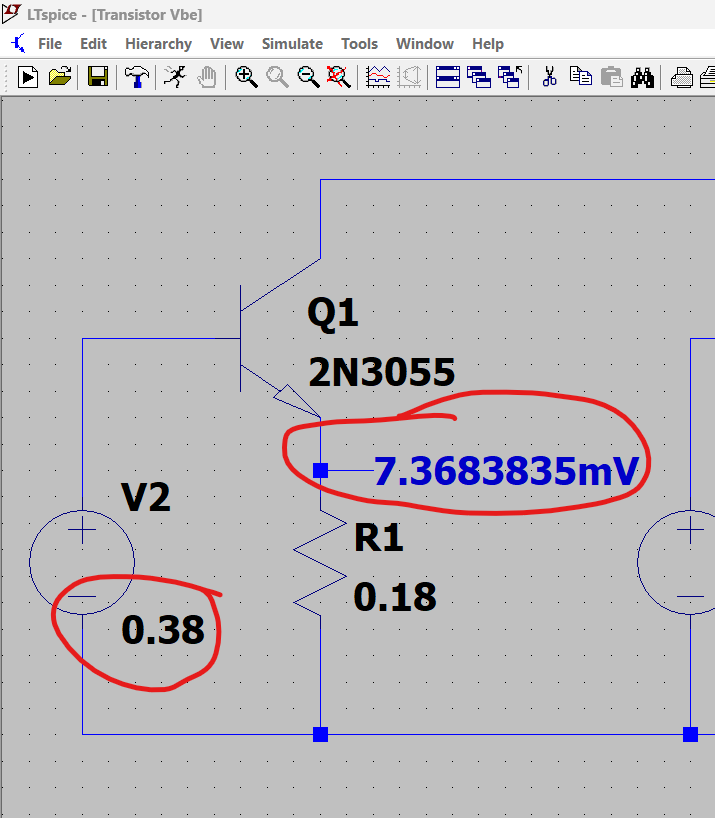Screen dimensions: 715x818
Task: Print with the printer icon
Action: click(681, 78)
